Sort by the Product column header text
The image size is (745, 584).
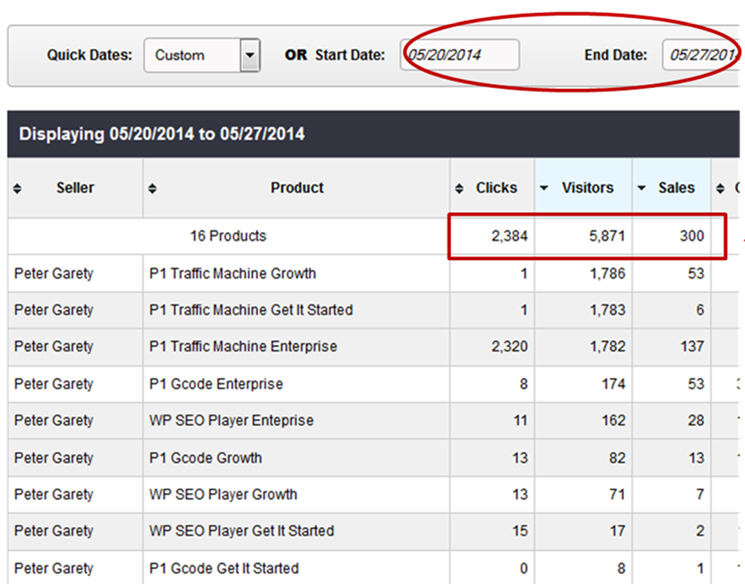(x=297, y=188)
